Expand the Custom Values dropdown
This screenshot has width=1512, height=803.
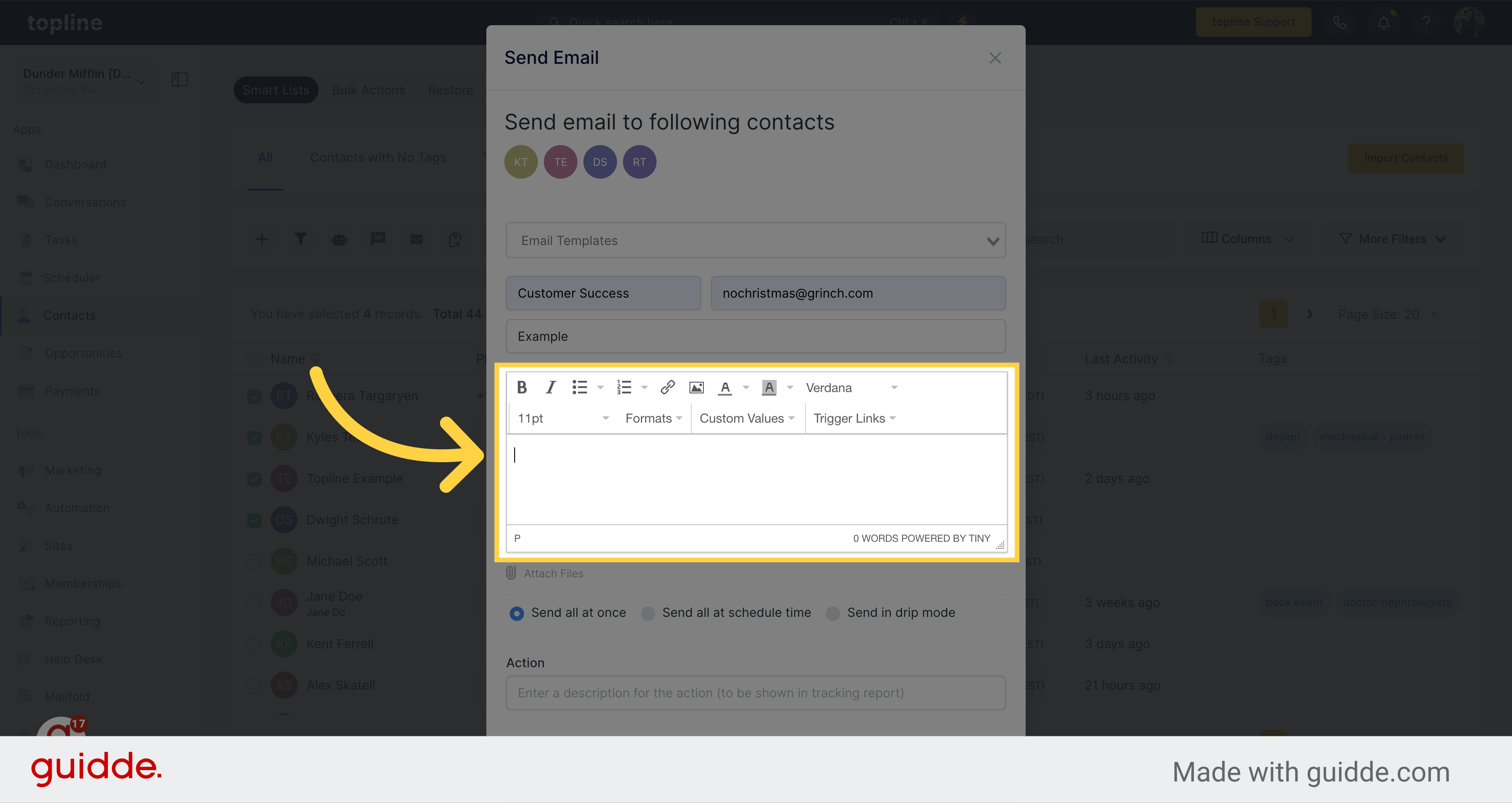coord(748,418)
